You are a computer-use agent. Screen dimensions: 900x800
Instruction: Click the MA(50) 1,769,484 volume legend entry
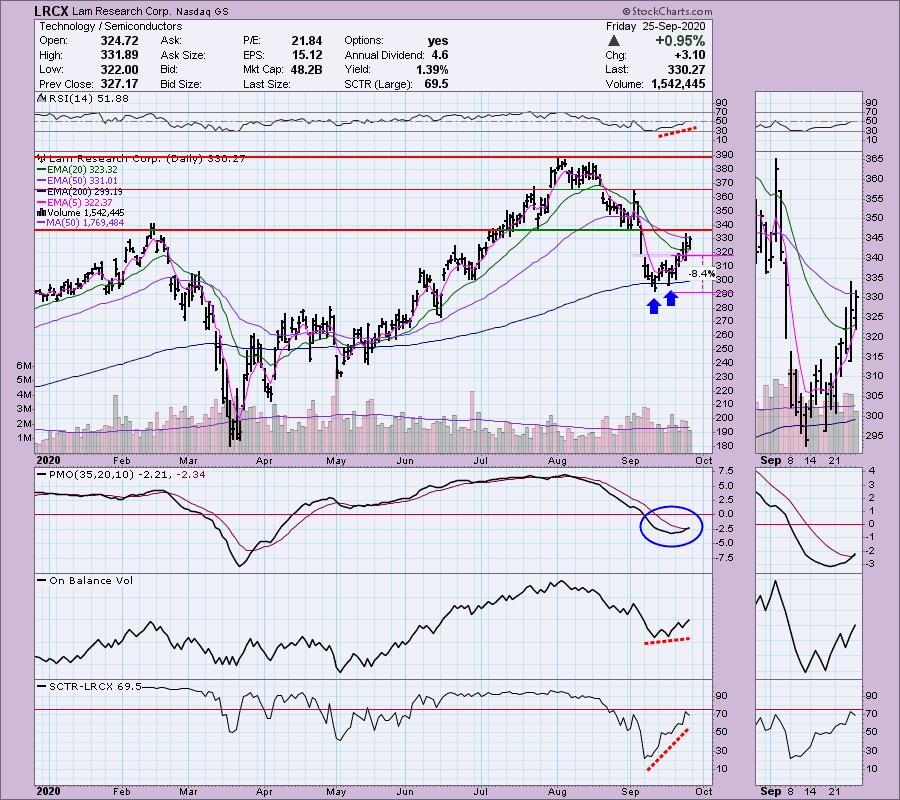[81, 223]
